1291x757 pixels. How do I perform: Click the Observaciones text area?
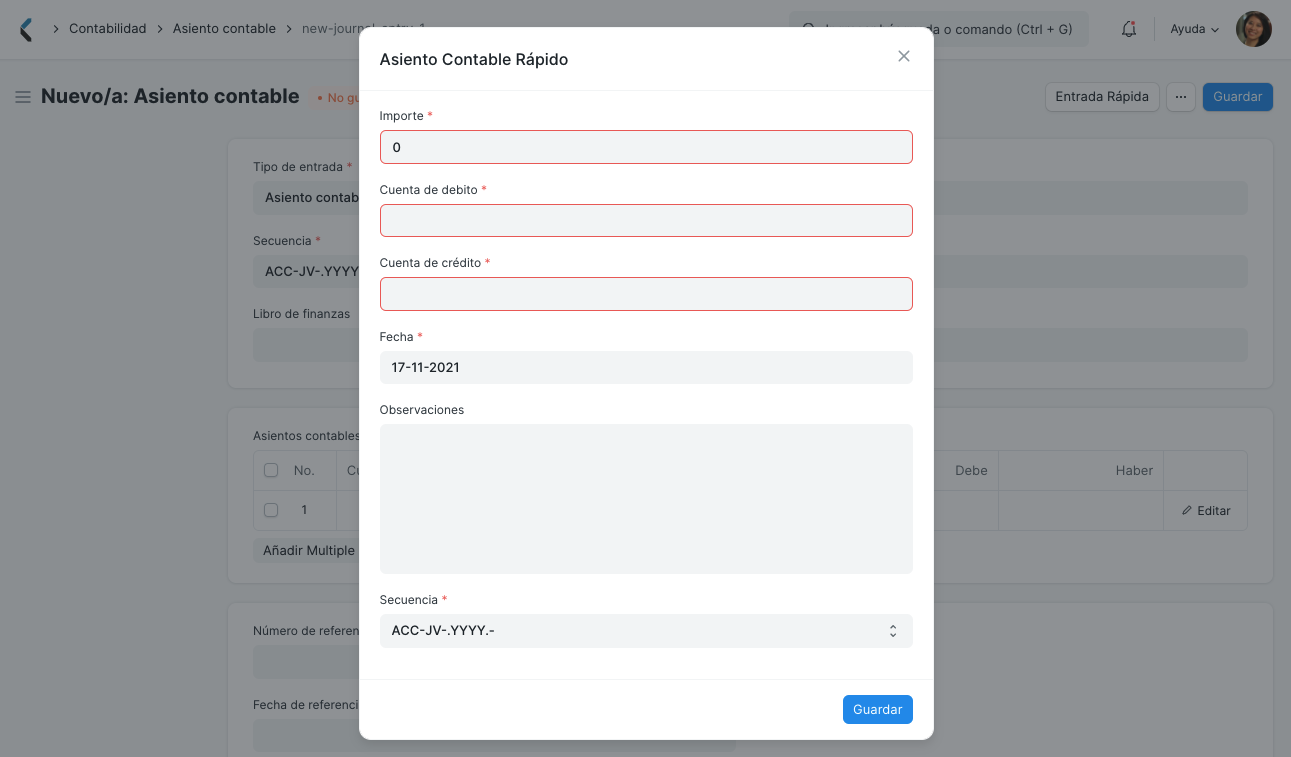[x=646, y=499]
